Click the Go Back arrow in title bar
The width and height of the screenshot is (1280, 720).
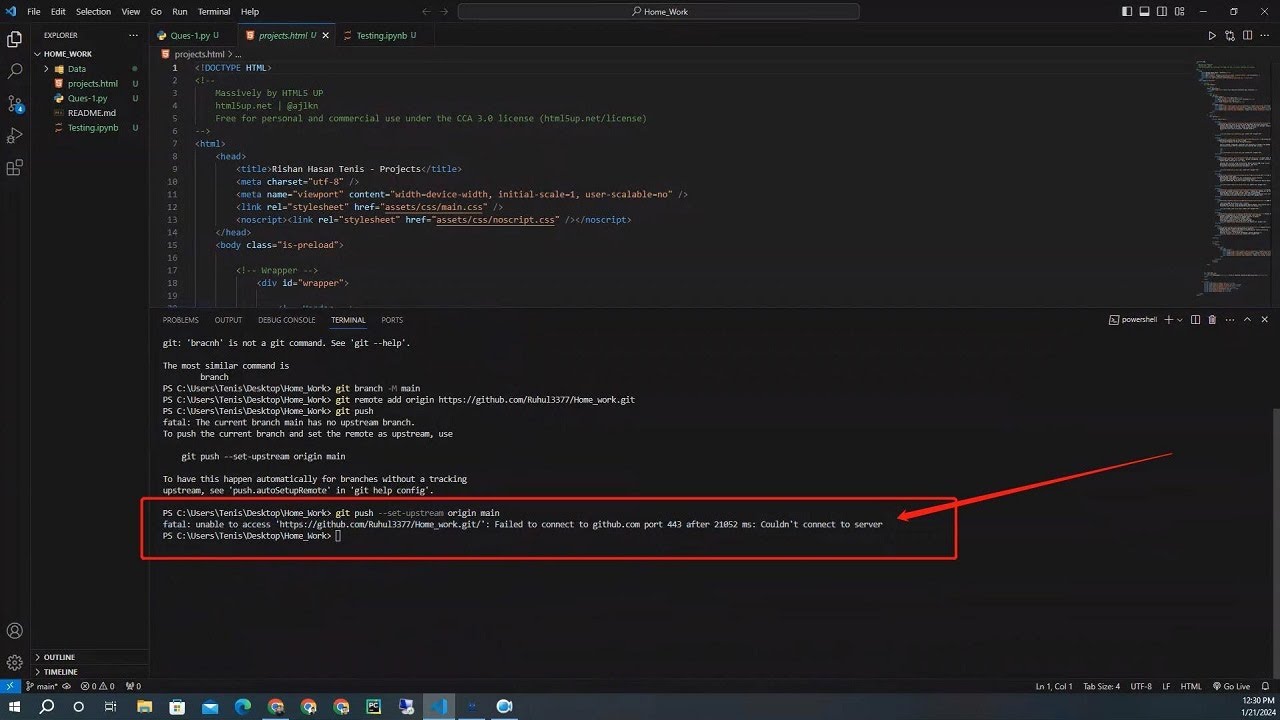coord(427,11)
